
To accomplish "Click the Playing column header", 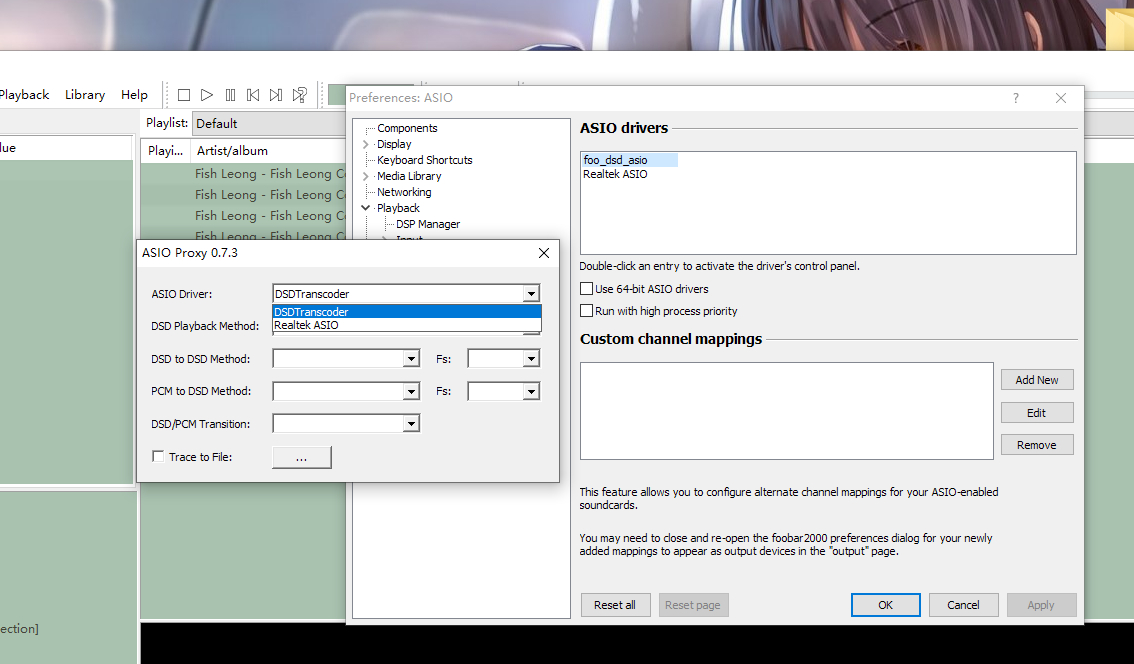I will tap(166, 150).
